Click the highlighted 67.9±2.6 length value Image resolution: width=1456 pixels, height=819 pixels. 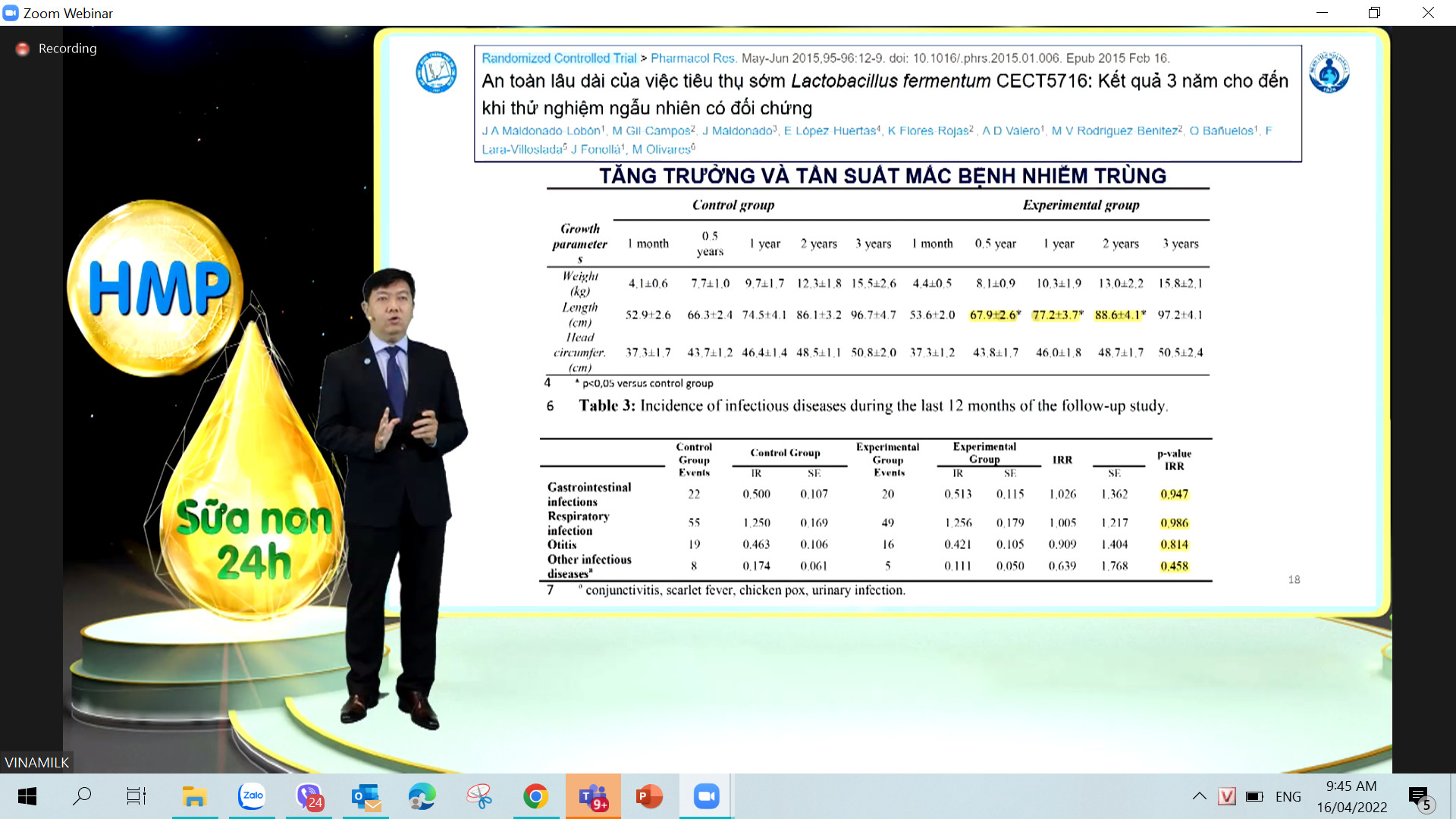pos(995,315)
